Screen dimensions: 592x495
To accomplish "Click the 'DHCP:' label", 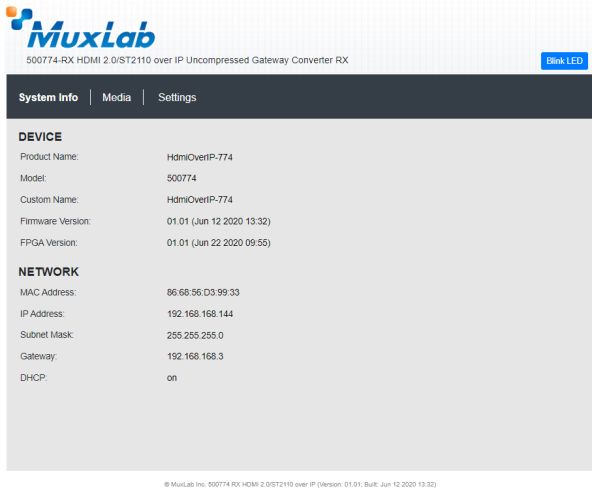I will (x=34, y=378).
